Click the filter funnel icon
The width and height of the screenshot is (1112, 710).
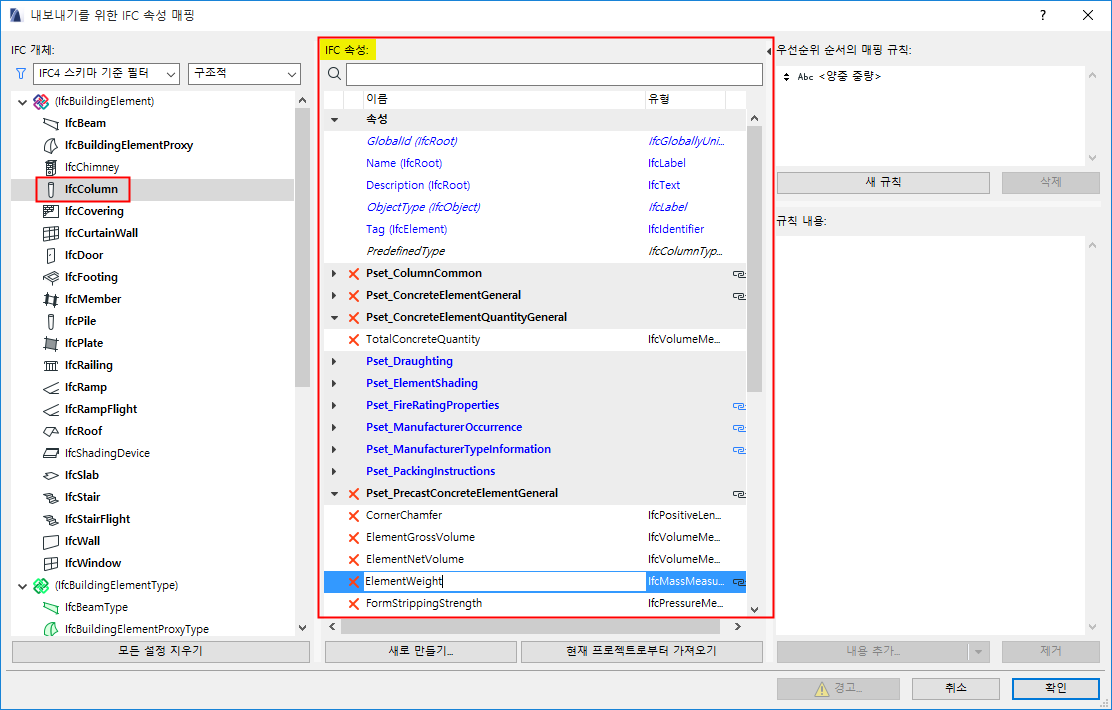point(21,73)
